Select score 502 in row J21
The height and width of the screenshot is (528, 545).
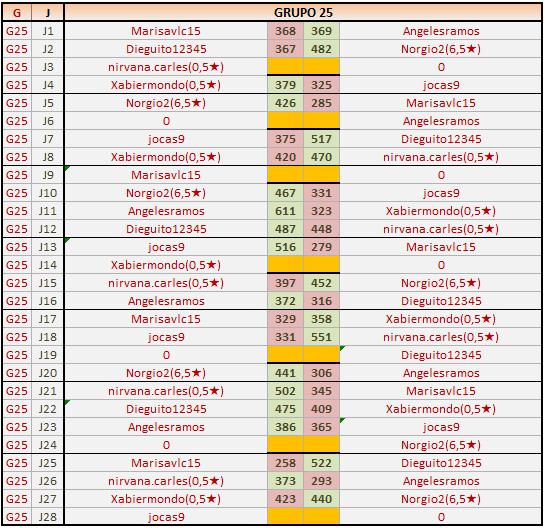[x=285, y=391]
